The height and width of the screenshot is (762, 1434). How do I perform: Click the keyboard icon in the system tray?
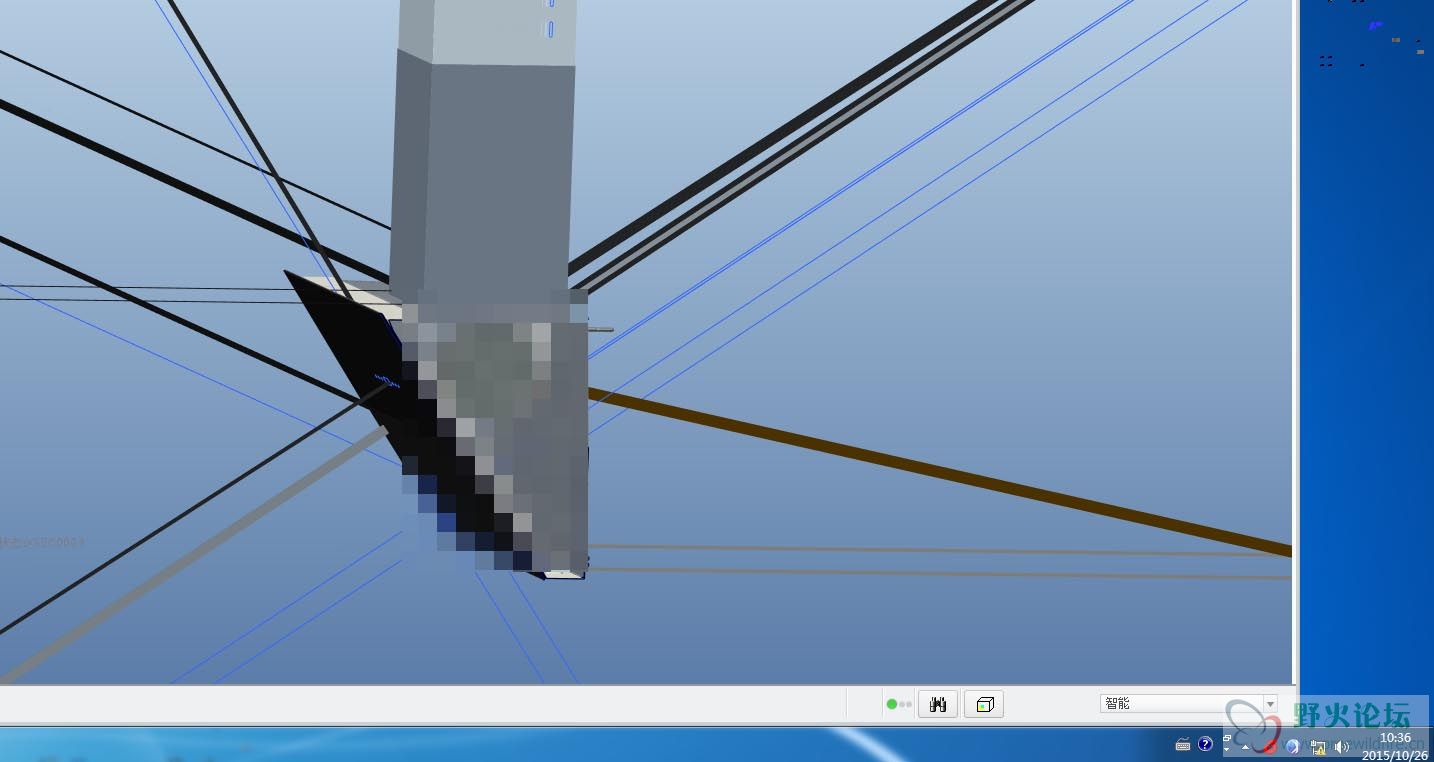1183,744
